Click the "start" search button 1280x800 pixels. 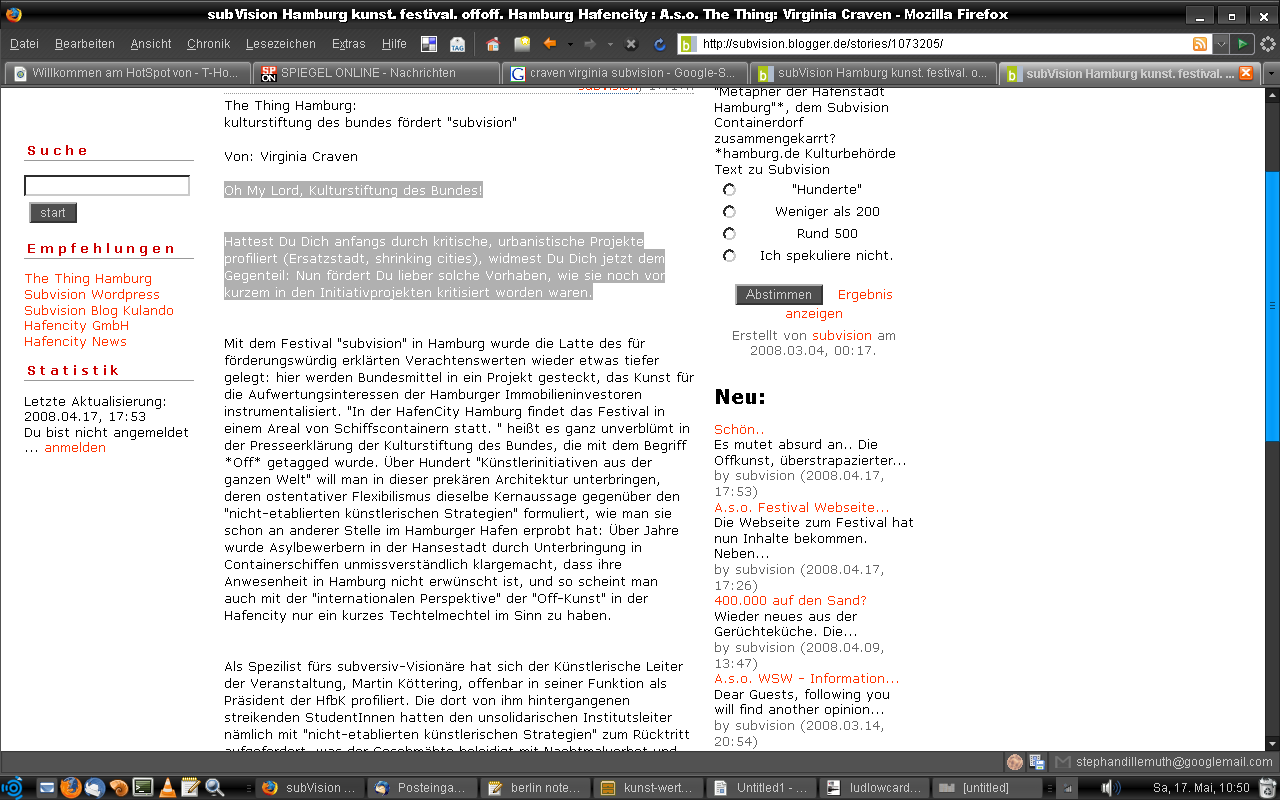coord(53,213)
